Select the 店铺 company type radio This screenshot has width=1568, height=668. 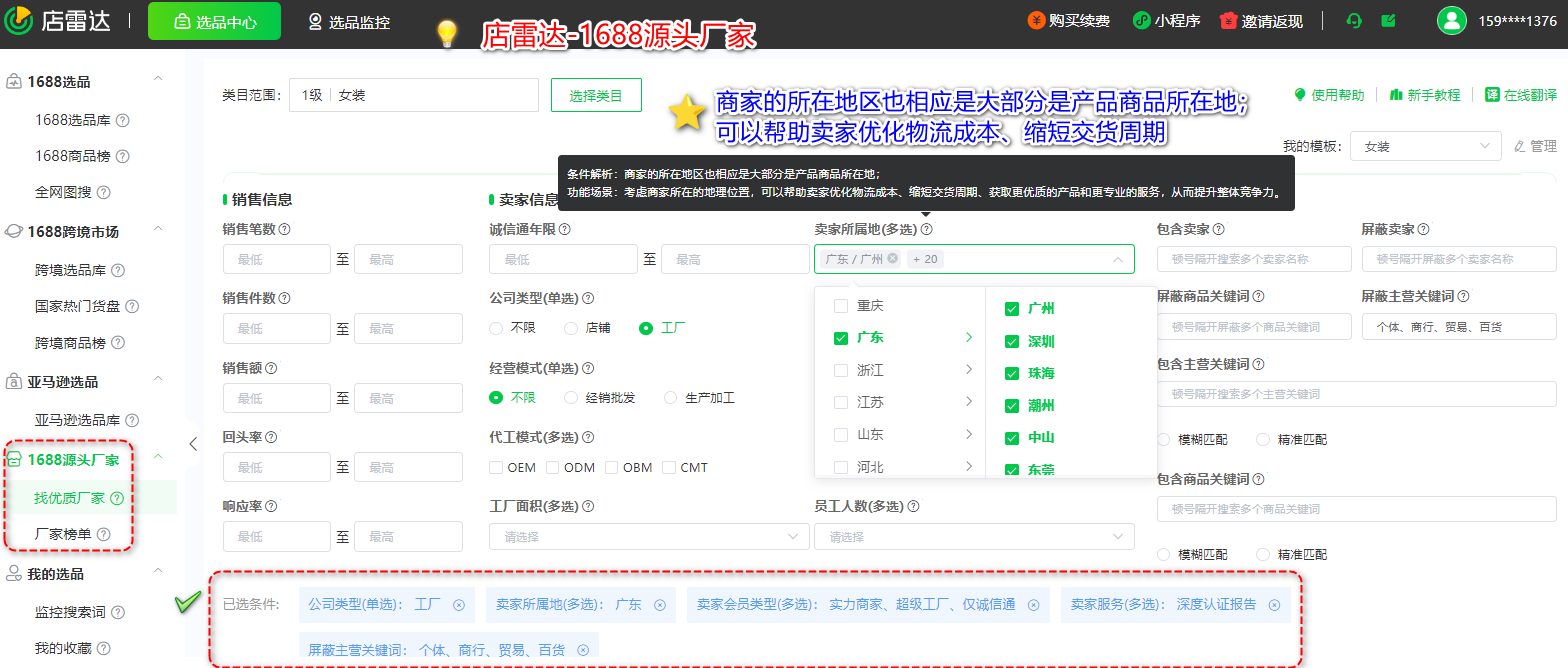point(571,328)
